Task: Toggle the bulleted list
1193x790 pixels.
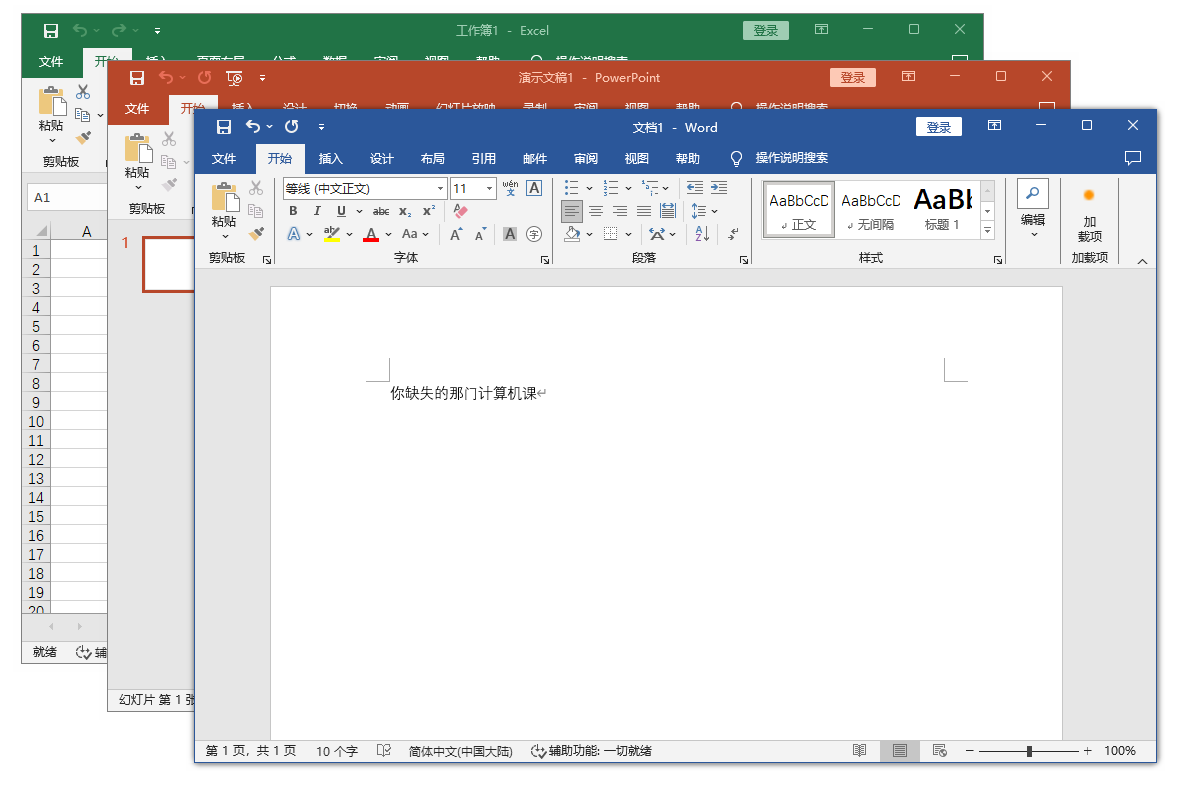Action: click(570, 188)
